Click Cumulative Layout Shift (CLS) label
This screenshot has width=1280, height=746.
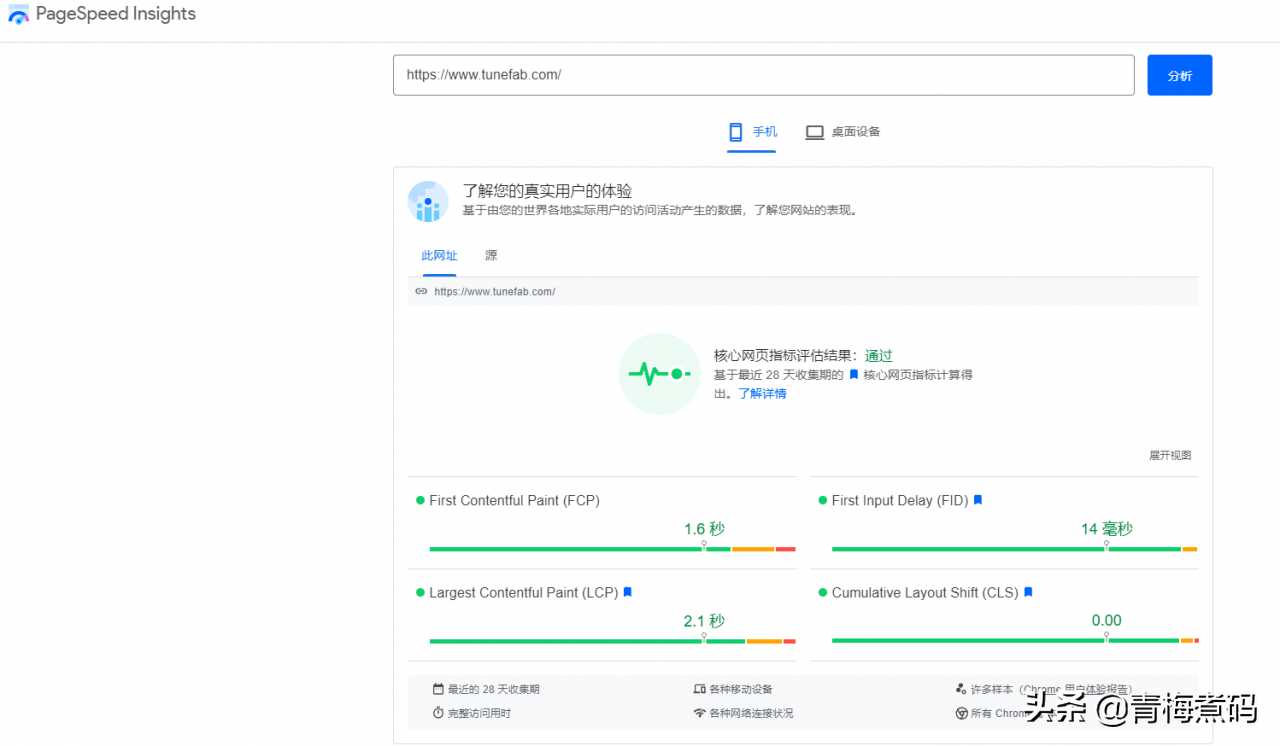pyautogui.click(x=925, y=593)
